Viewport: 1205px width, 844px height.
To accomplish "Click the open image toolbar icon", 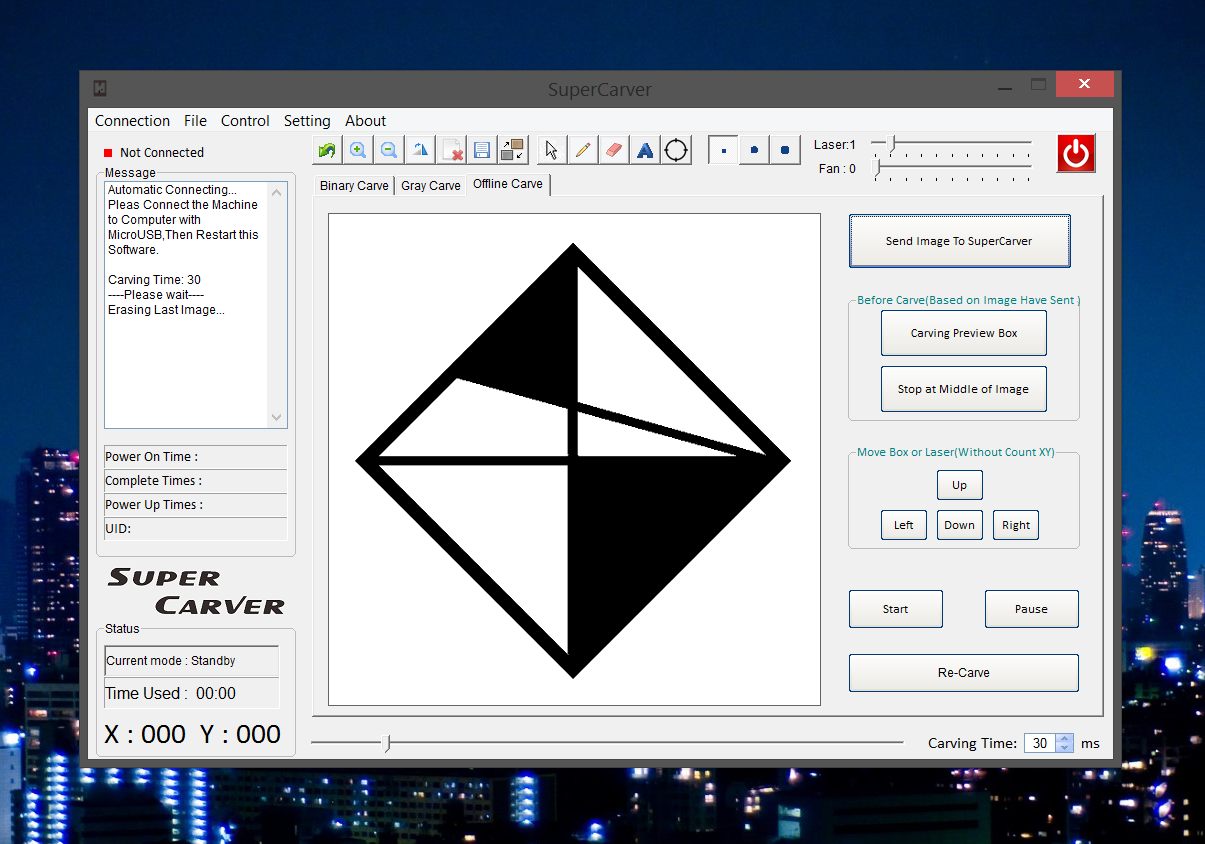I will 326,150.
